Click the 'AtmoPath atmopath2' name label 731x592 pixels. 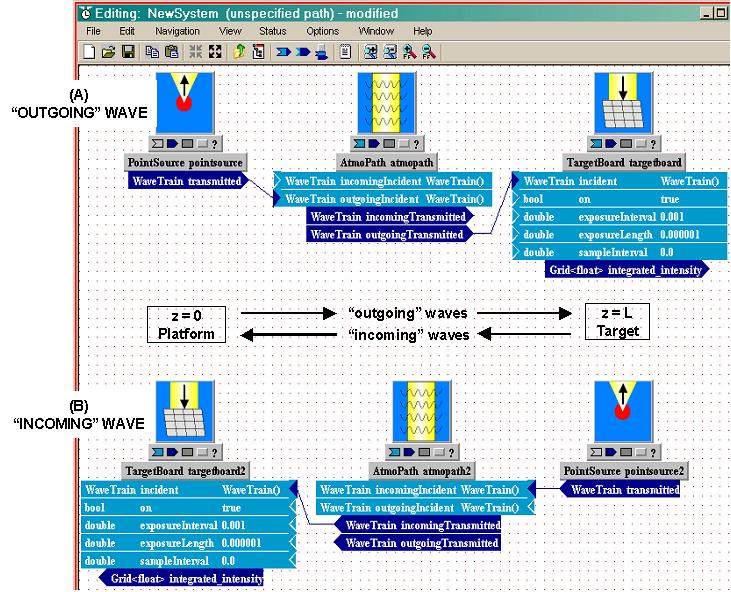[x=422, y=471]
